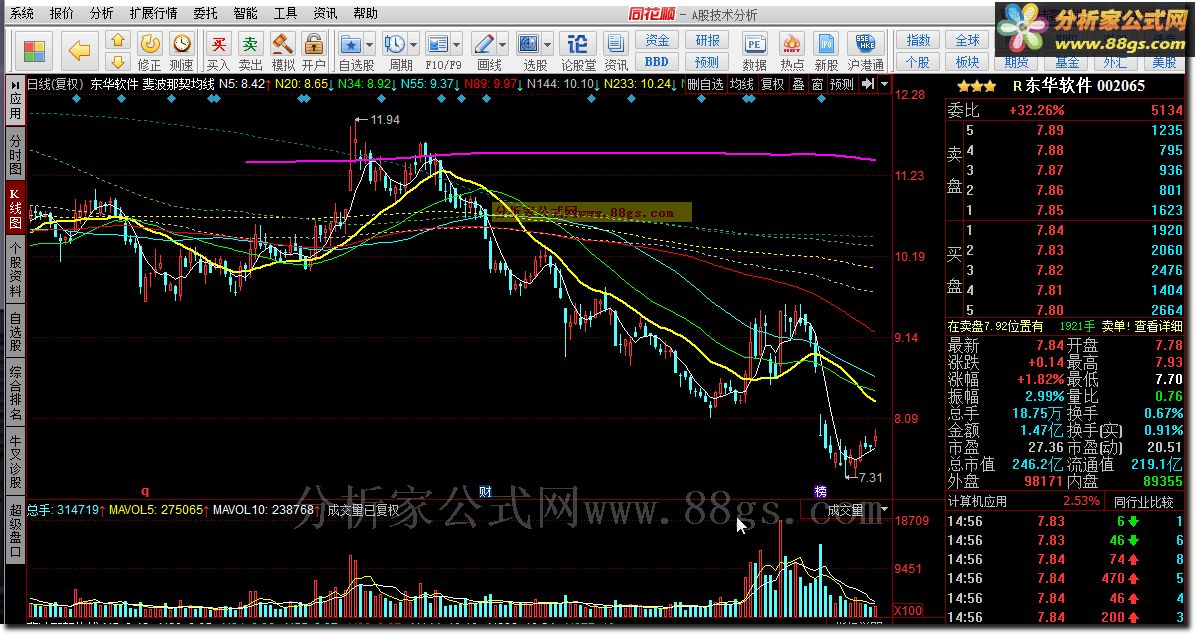
Task: Collapse the left sidebar with arrow icon
Action: 15,84
